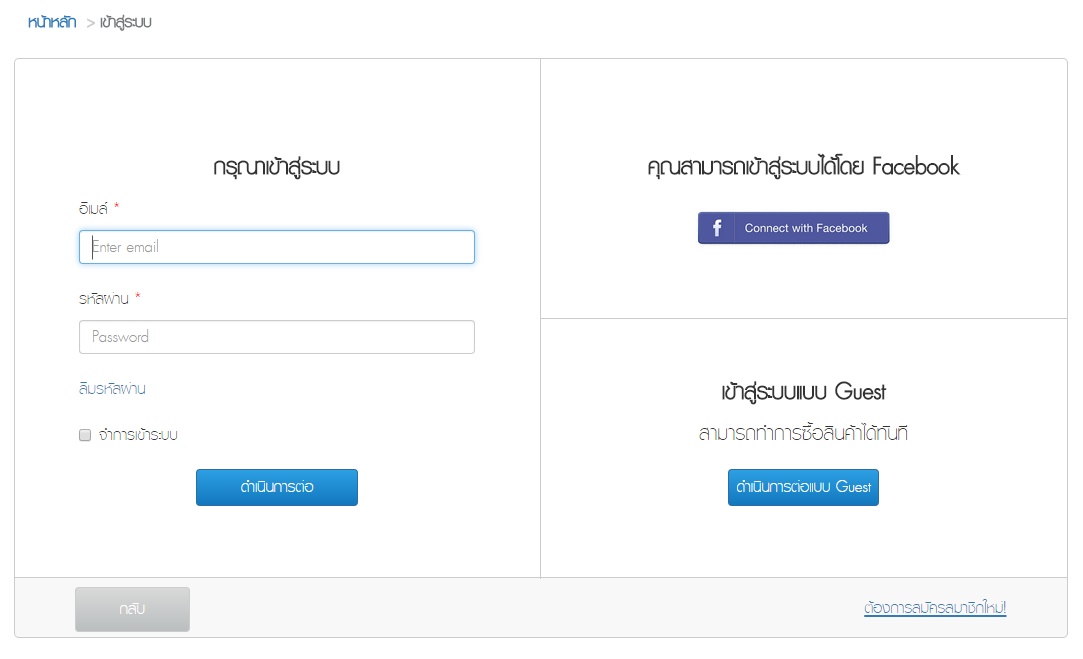Viewport: 1083px width, 659px height.
Task: Click the red asterisk beside อีเมล์
Action: coord(116,207)
